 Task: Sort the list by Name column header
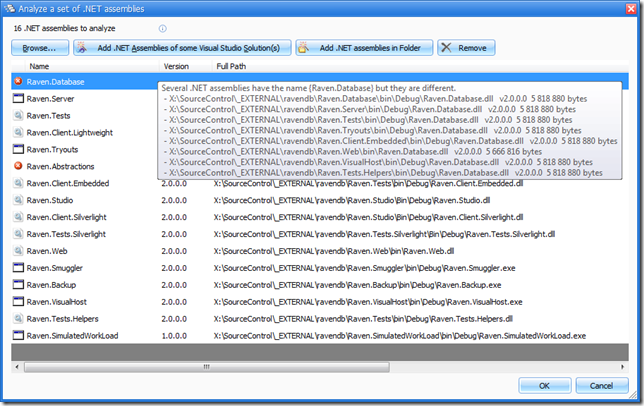click(39, 66)
